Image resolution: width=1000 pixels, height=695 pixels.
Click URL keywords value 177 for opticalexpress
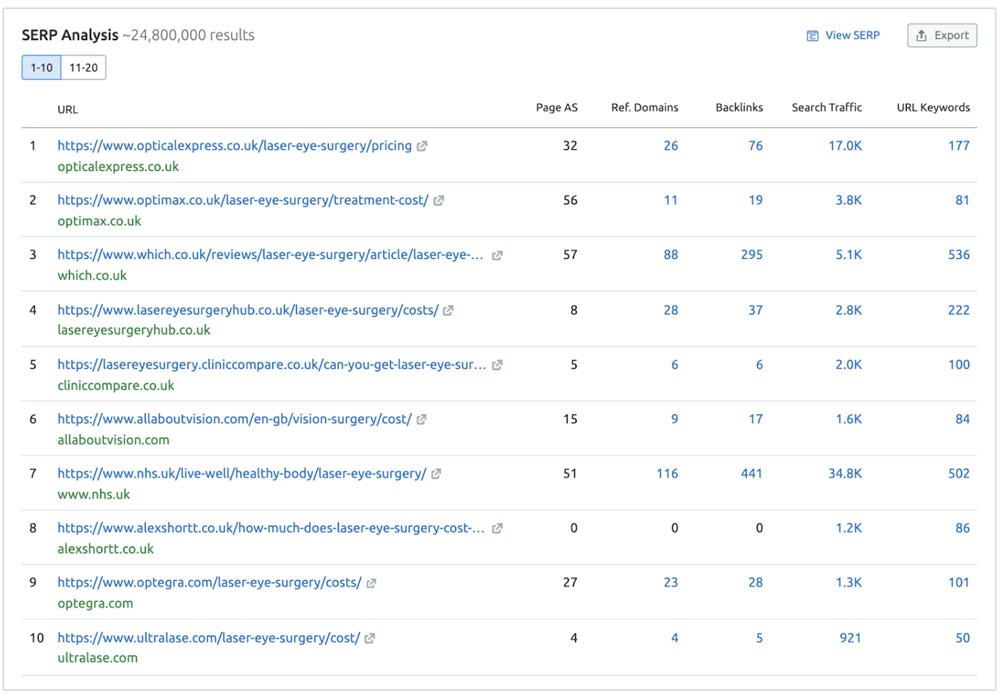[x=958, y=146]
